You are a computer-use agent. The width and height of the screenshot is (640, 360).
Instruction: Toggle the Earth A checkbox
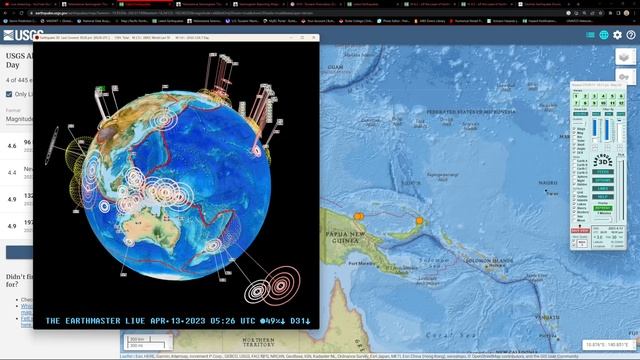[575, 161]
